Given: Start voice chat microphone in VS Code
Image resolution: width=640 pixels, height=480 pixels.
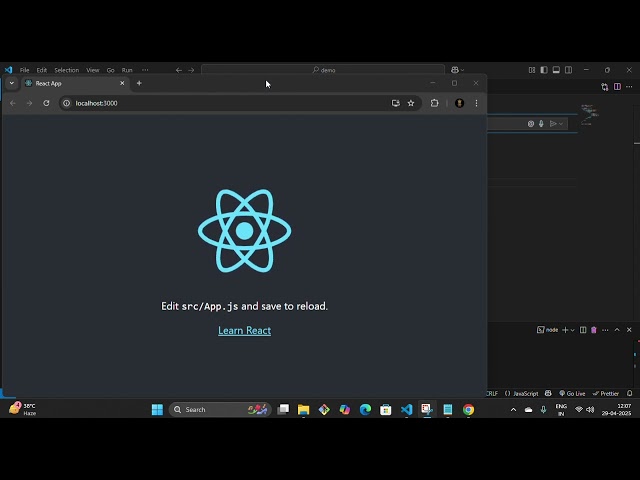Looking at the screenshot, I should pyautogui.click(x=541, y=124).
